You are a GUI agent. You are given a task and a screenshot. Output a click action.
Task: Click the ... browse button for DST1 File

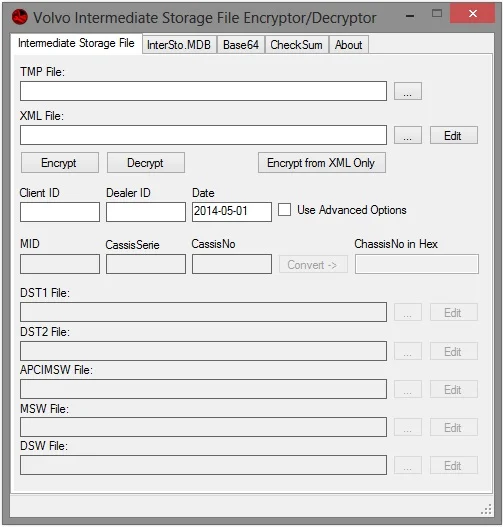tap(408, 312)
